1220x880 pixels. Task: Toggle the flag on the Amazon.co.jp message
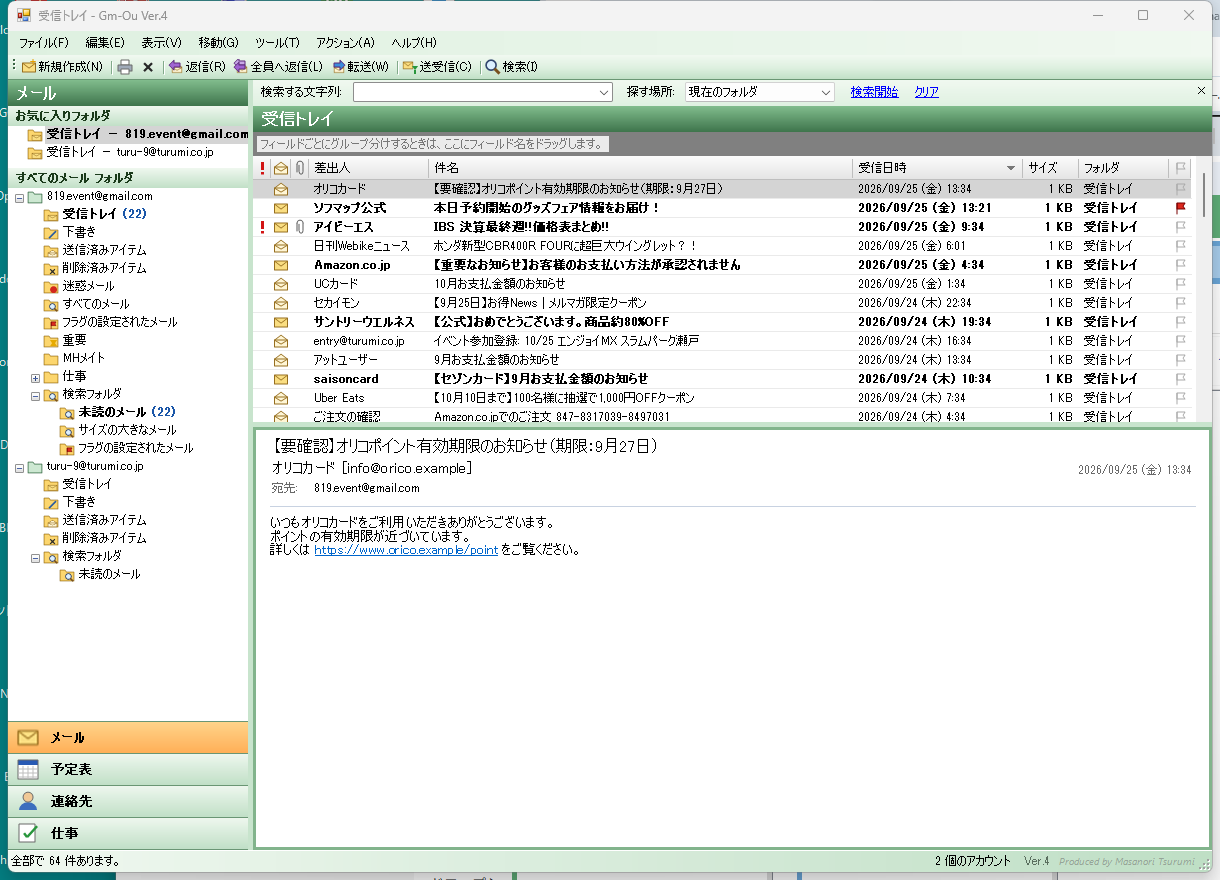[1181, 265]
